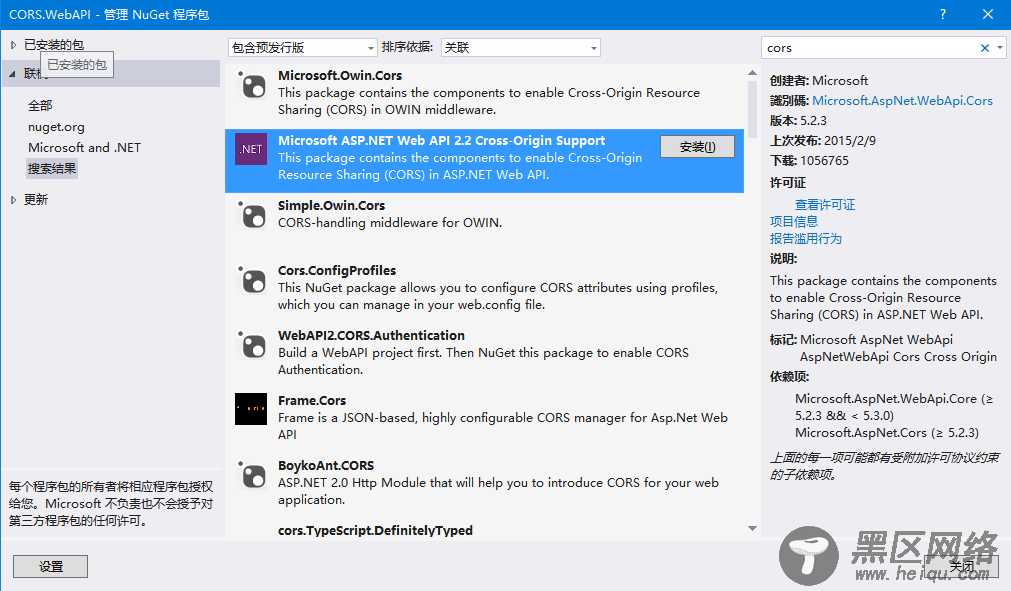The width and height of the screenshot is (1011, 591).
Task: Open the 报告滥用行为 link
Action: [805, 238]
